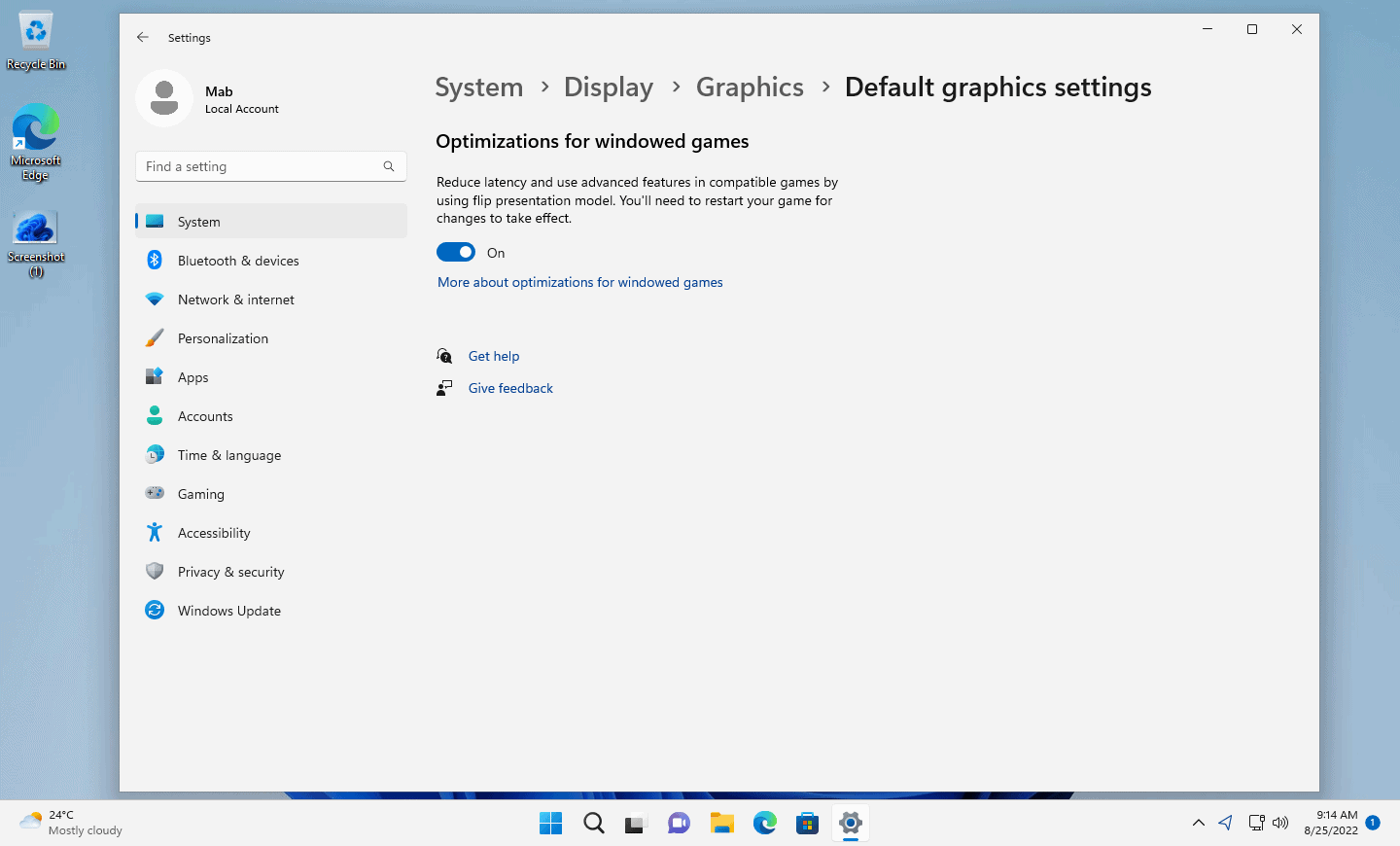Screen dimensions: 1400x846
Task: Select Give feedback
Action: [510, 387]
